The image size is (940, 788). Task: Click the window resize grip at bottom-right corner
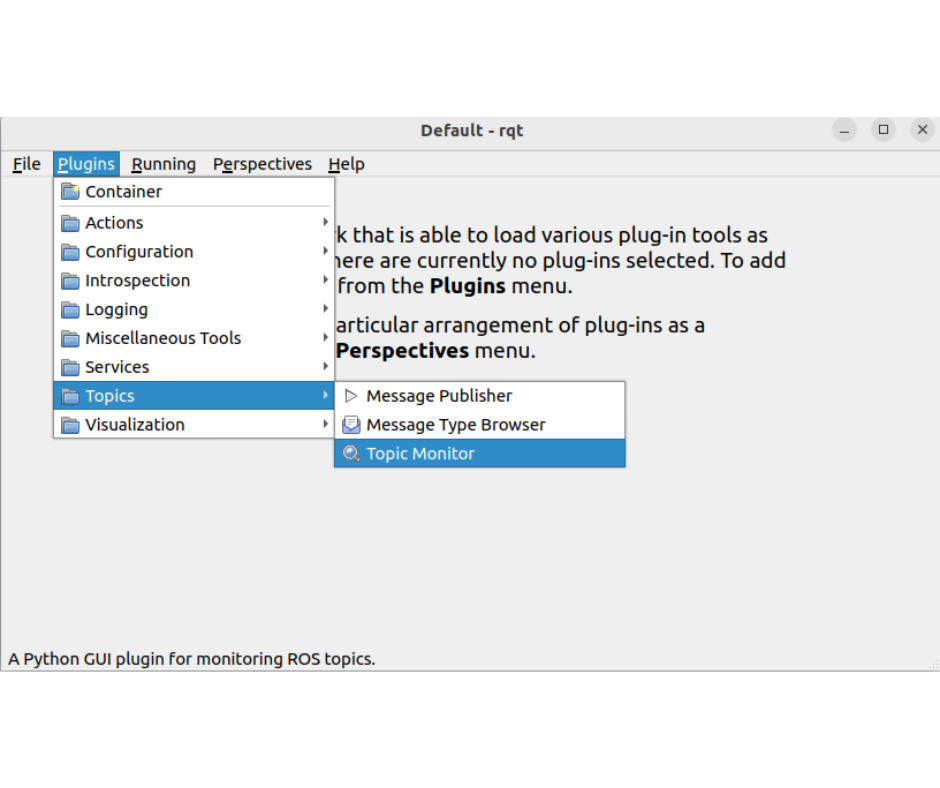[933, 664]
